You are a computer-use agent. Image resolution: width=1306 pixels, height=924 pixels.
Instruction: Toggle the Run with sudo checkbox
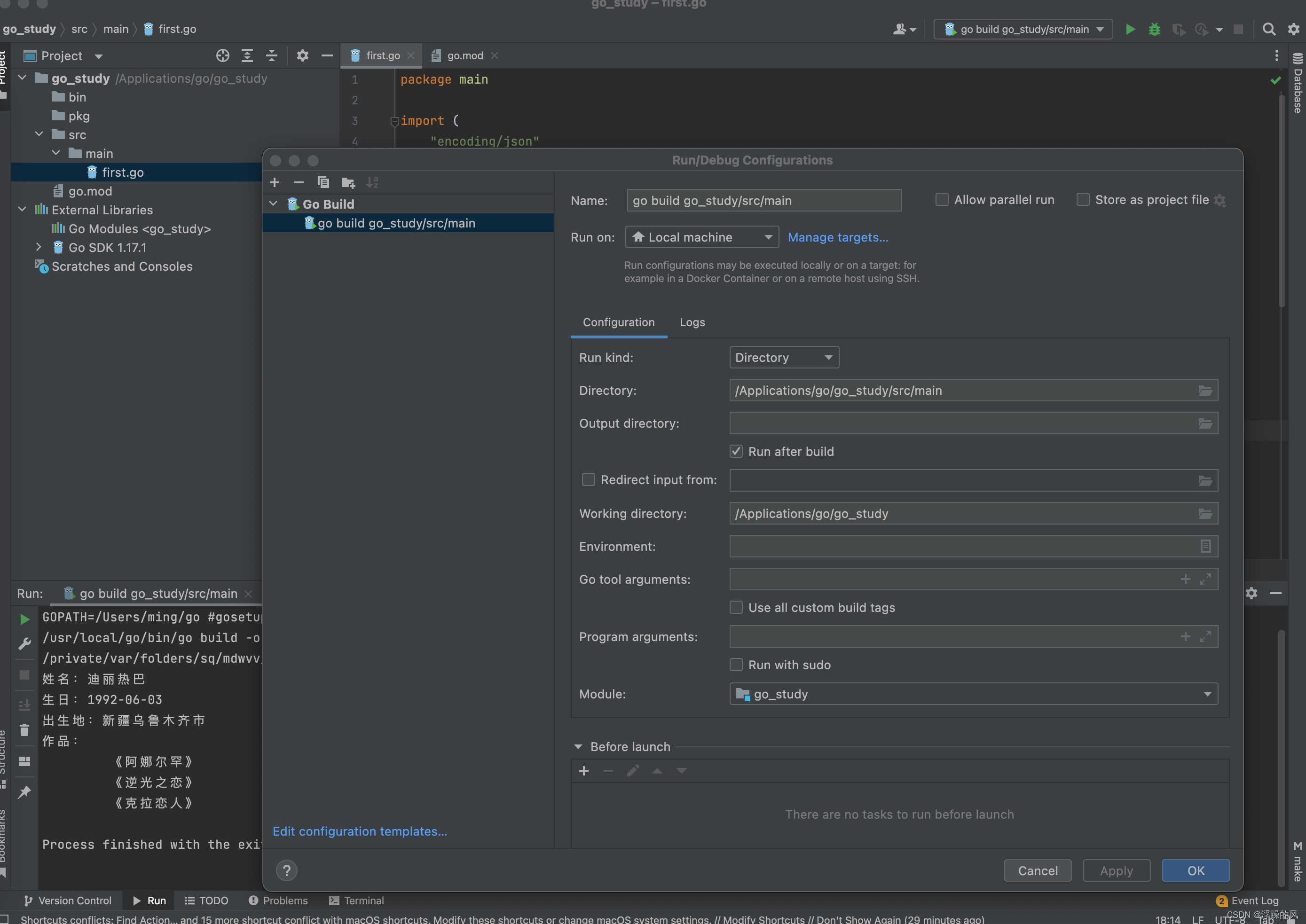tap(736, 665)
